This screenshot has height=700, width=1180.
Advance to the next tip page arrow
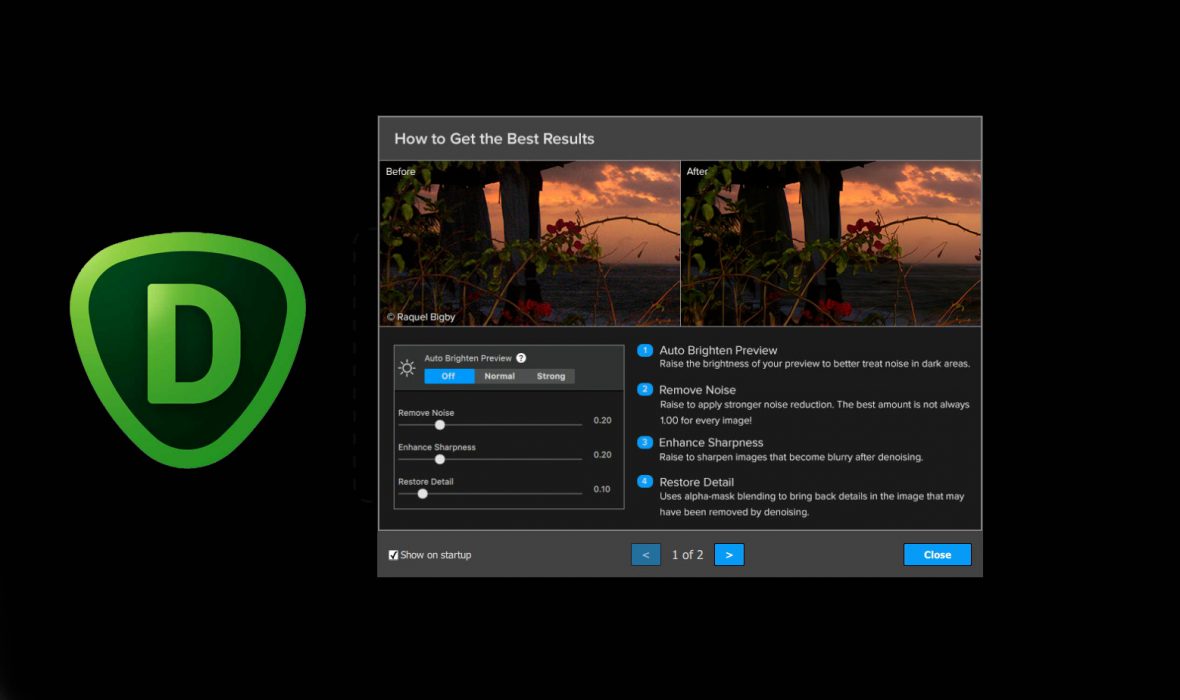pyautogui.click(x=729, y=554)
